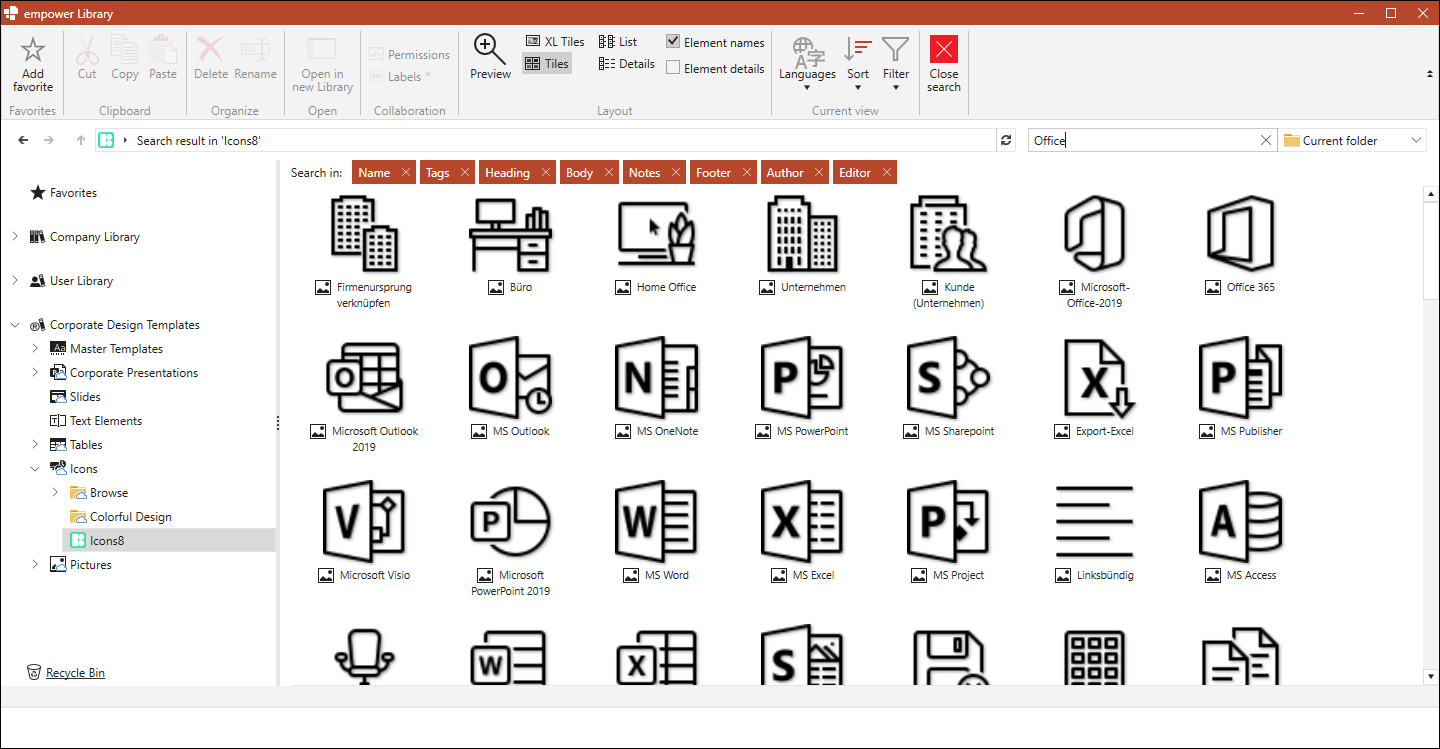Collapse the Icons folder
Image resolution: width=1440 pixels, height=749 pixels.
35,469
